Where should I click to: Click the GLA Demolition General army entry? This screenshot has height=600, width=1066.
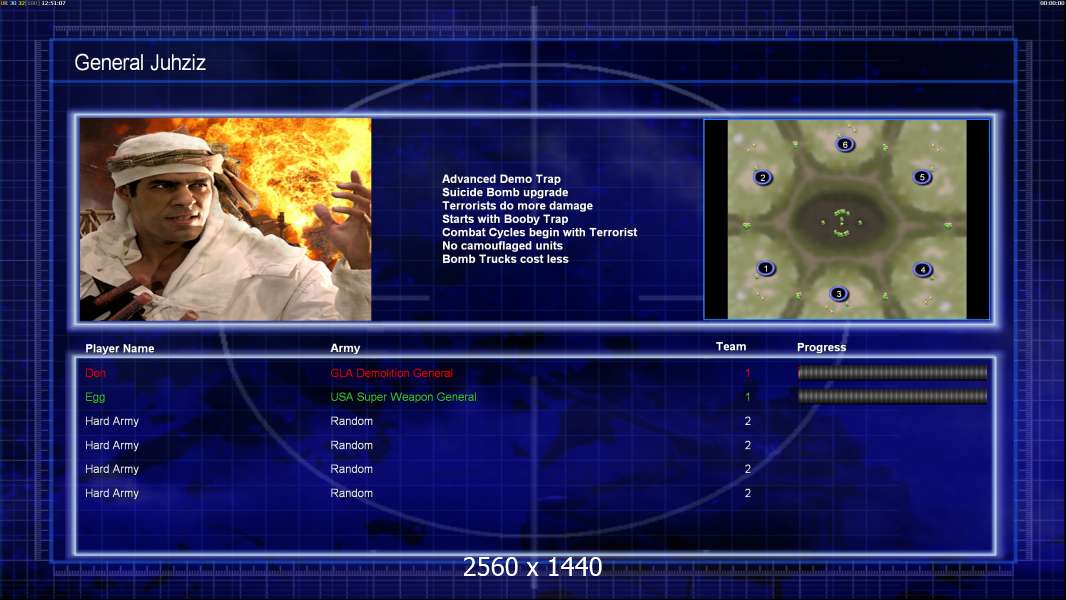(391, 373)
